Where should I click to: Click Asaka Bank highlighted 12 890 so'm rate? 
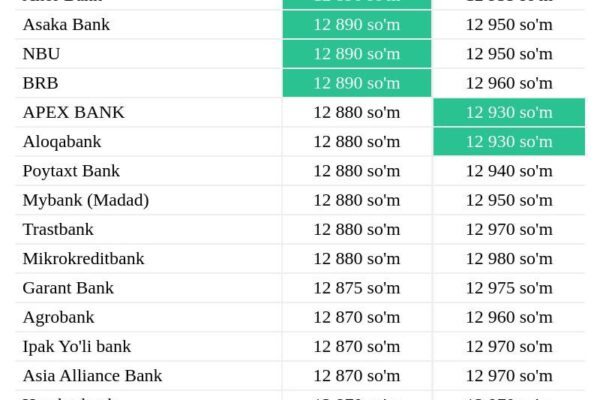[x=357, y=24]
